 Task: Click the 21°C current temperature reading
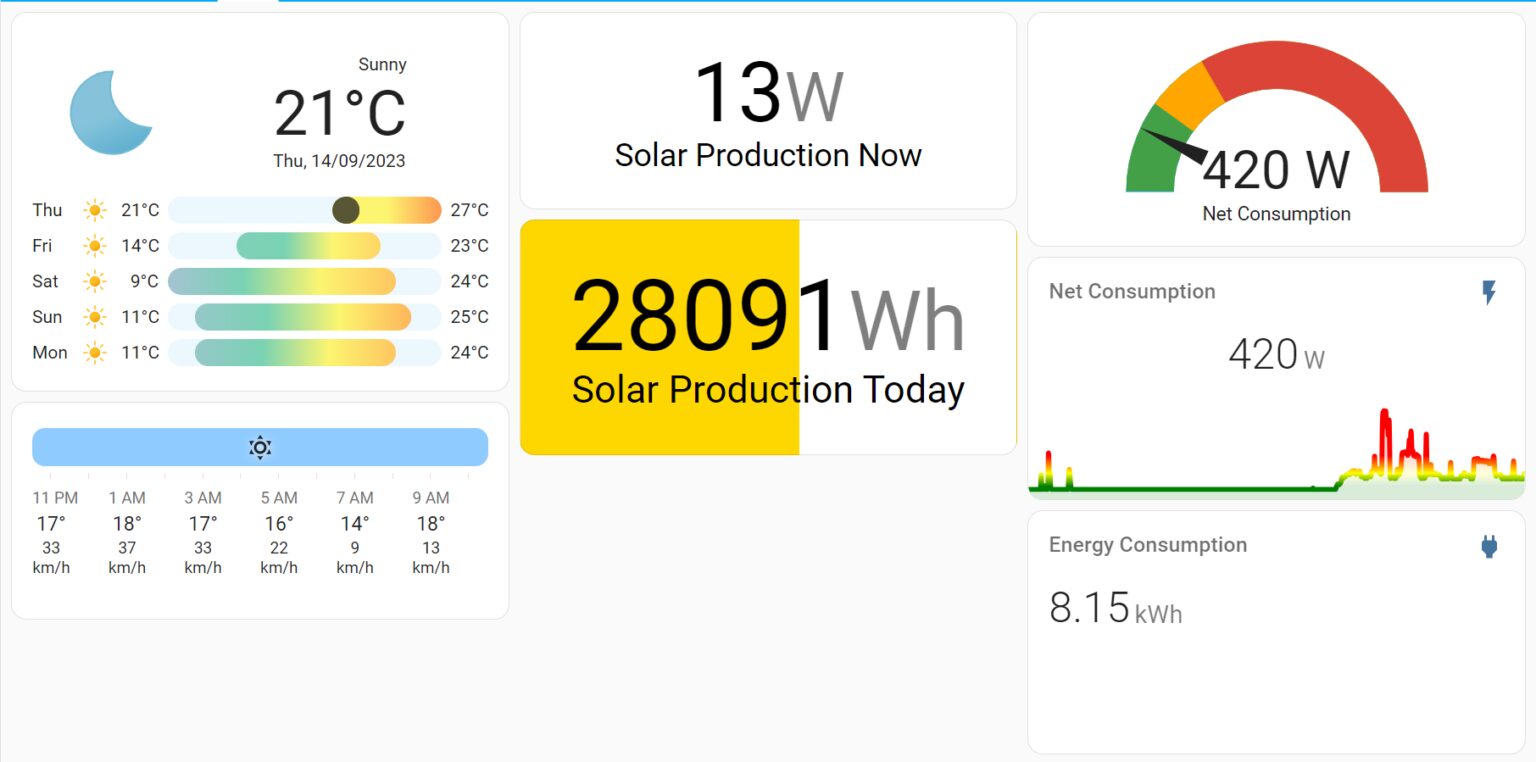[x=339, y=113]
